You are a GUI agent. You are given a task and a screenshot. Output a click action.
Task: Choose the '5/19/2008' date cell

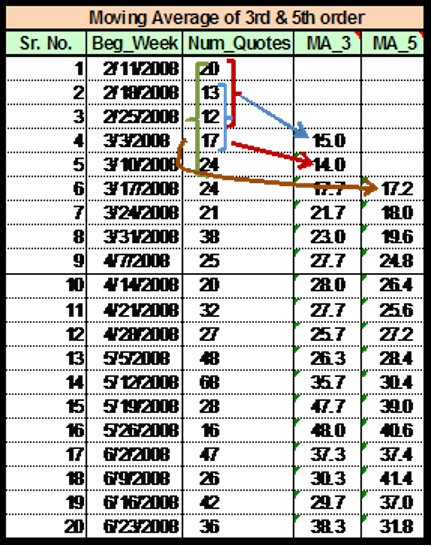click(134, 406)
